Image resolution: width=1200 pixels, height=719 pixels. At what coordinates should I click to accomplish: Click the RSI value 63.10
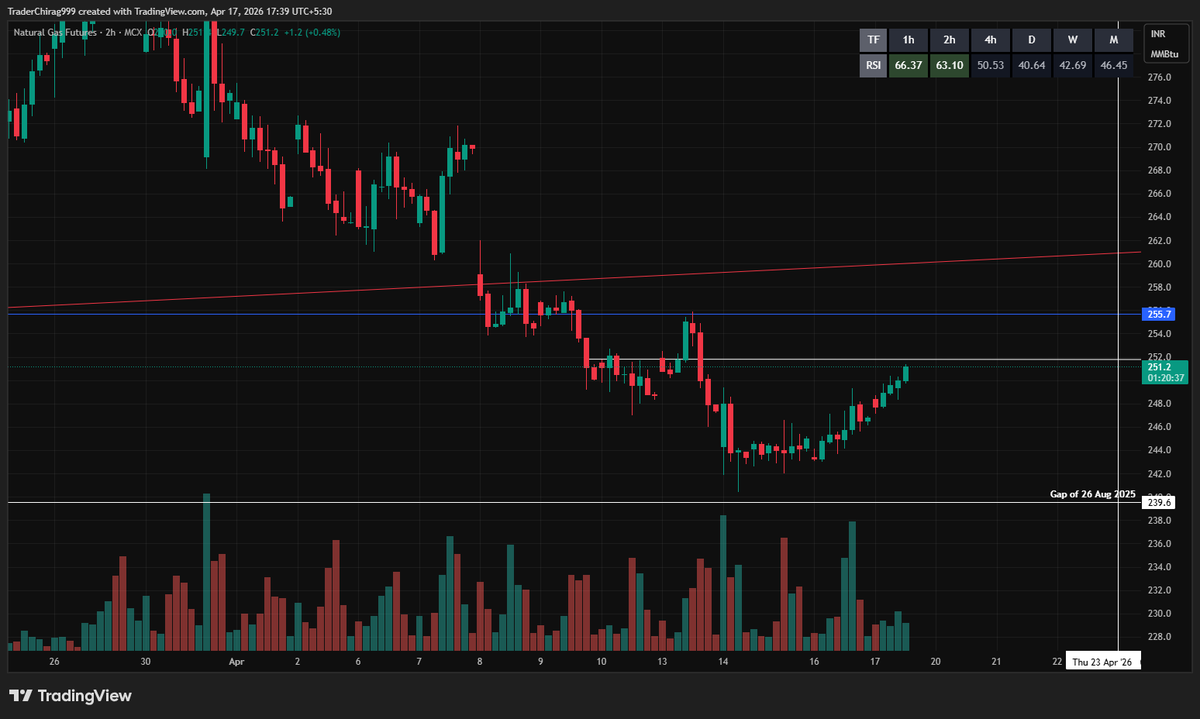(949, 66)
